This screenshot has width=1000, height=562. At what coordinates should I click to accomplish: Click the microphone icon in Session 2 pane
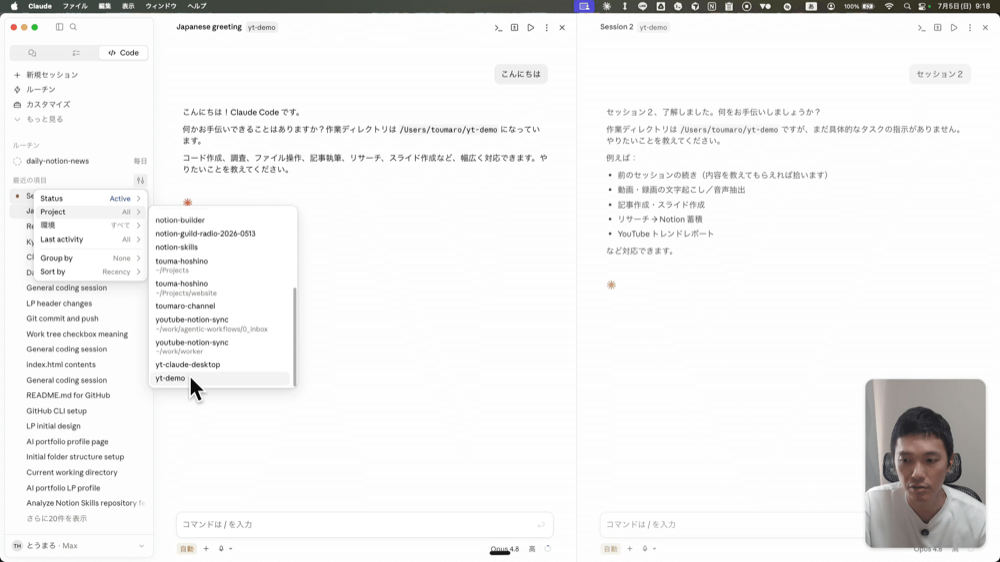(645, 549)
